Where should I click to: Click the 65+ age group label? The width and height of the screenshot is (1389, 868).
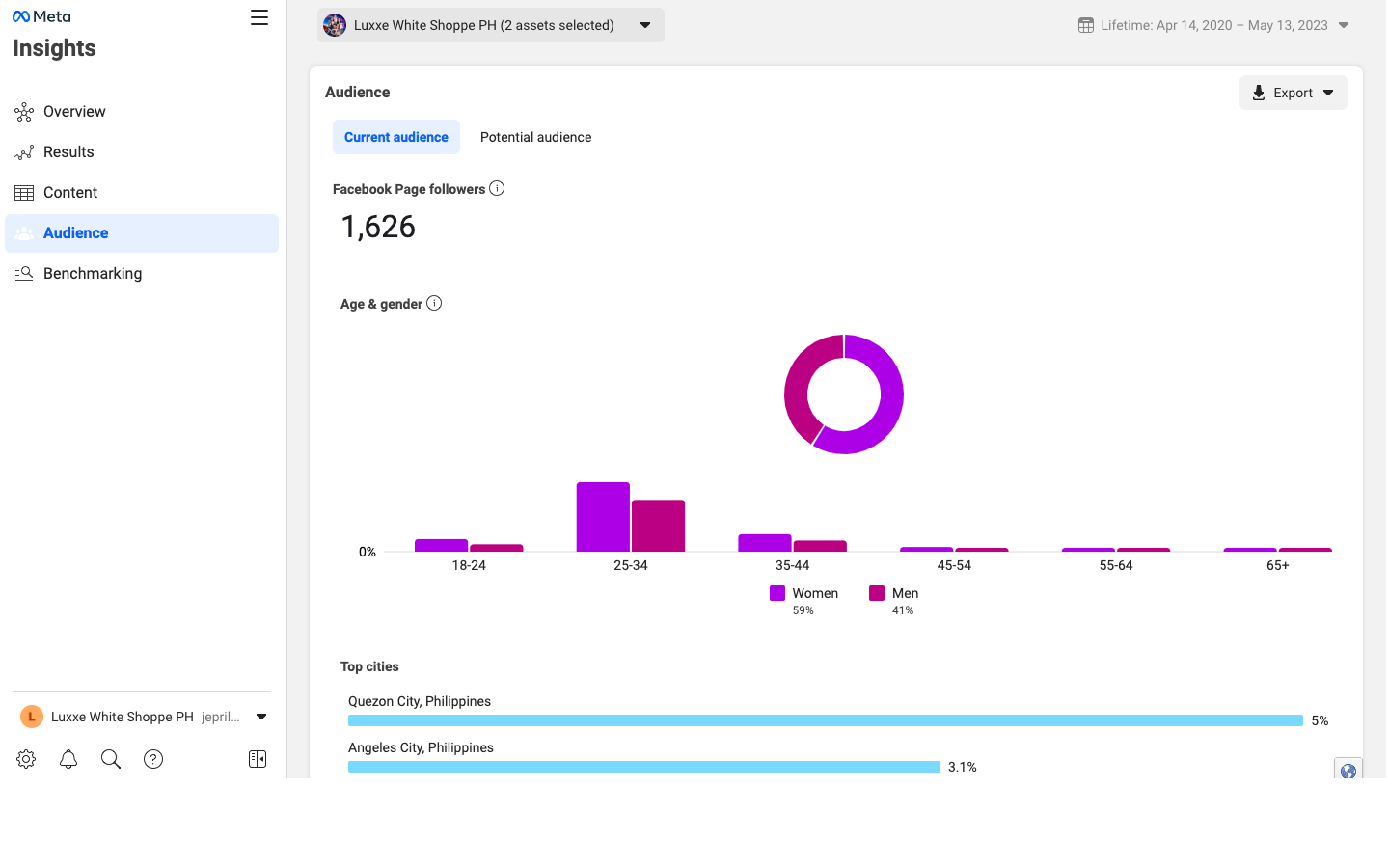click(1278, 565)
